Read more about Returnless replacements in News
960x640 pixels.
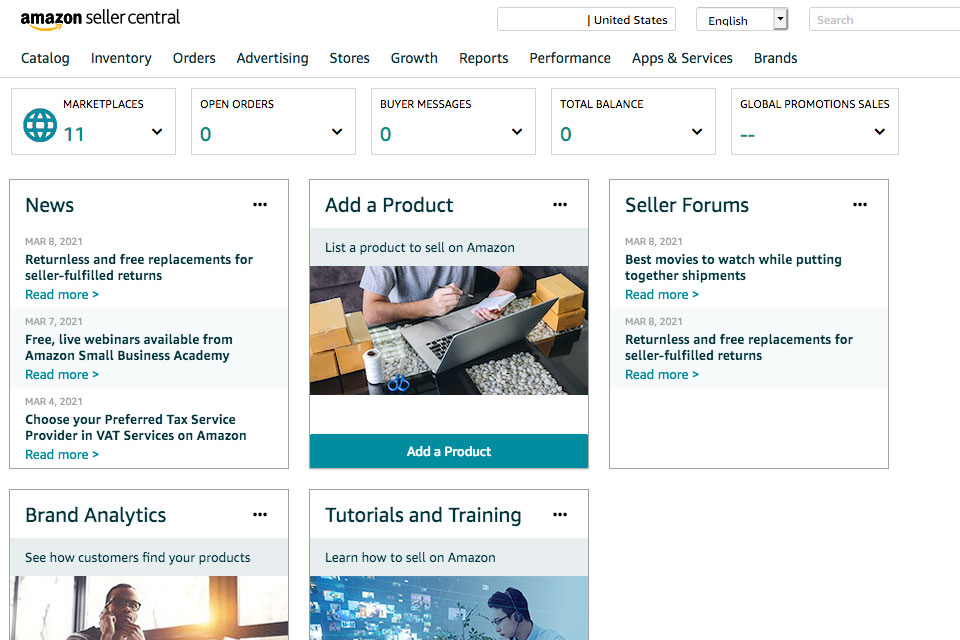pyautogui.click(x=62, y=295)
